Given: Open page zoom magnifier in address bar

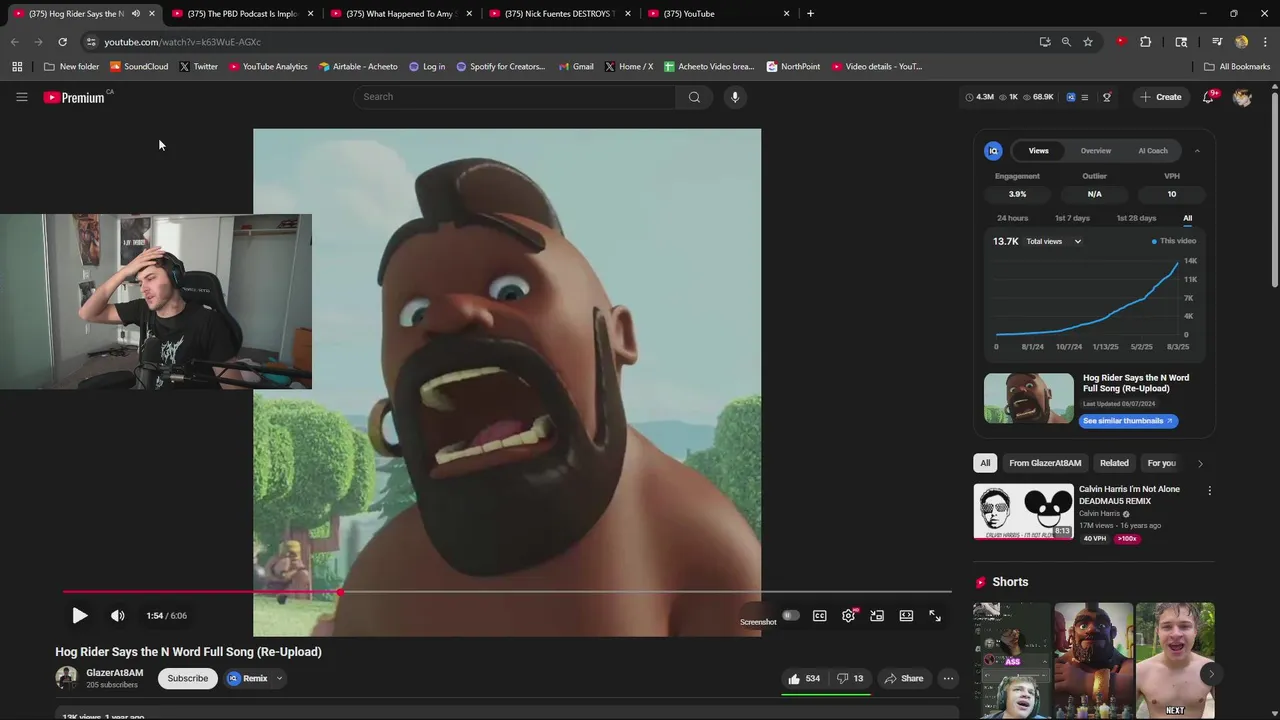Looking at the screenshot, I should coord(1066,42).
